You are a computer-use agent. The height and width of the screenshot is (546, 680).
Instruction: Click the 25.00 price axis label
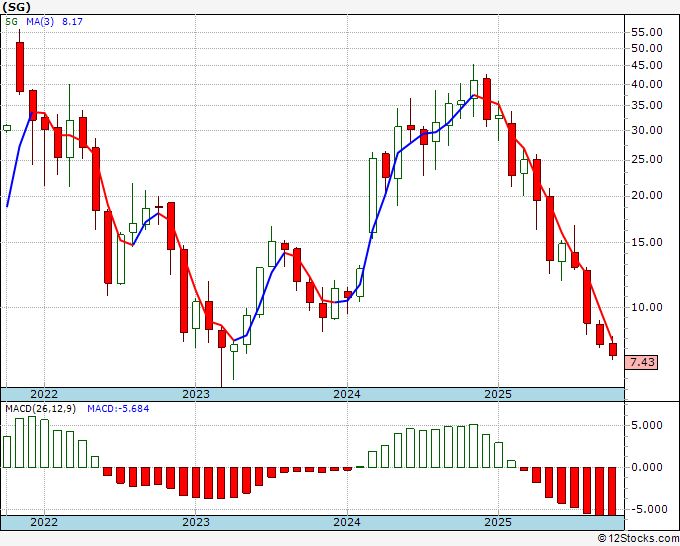[647, 160]
